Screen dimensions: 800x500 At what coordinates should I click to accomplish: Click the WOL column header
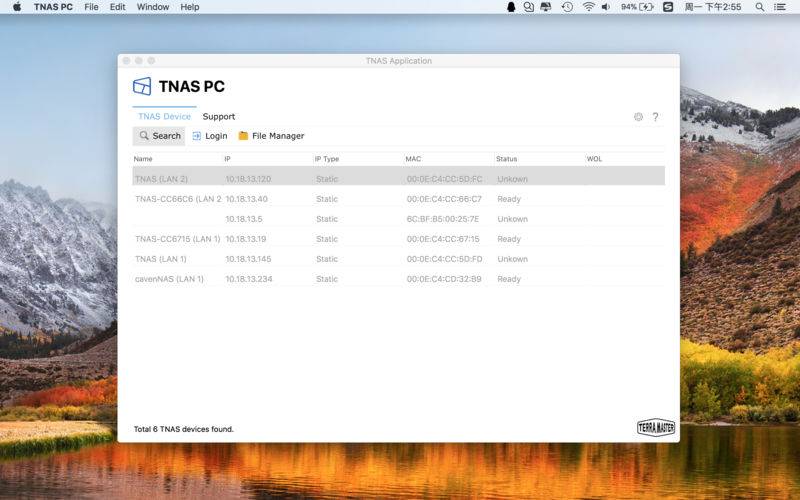pyautogui.click(x=594, y=159)
